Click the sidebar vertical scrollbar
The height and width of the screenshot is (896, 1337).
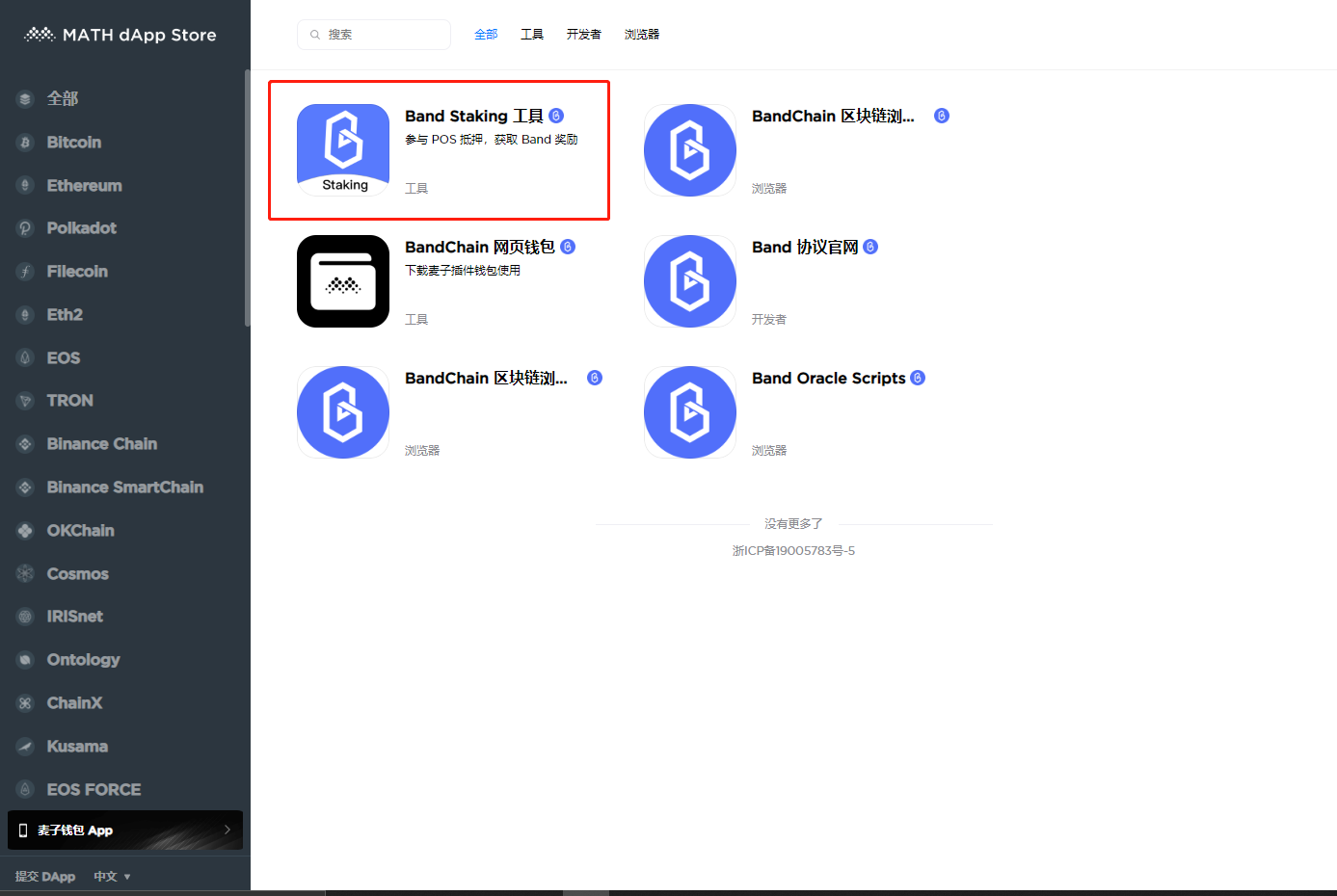click(248, 198)
